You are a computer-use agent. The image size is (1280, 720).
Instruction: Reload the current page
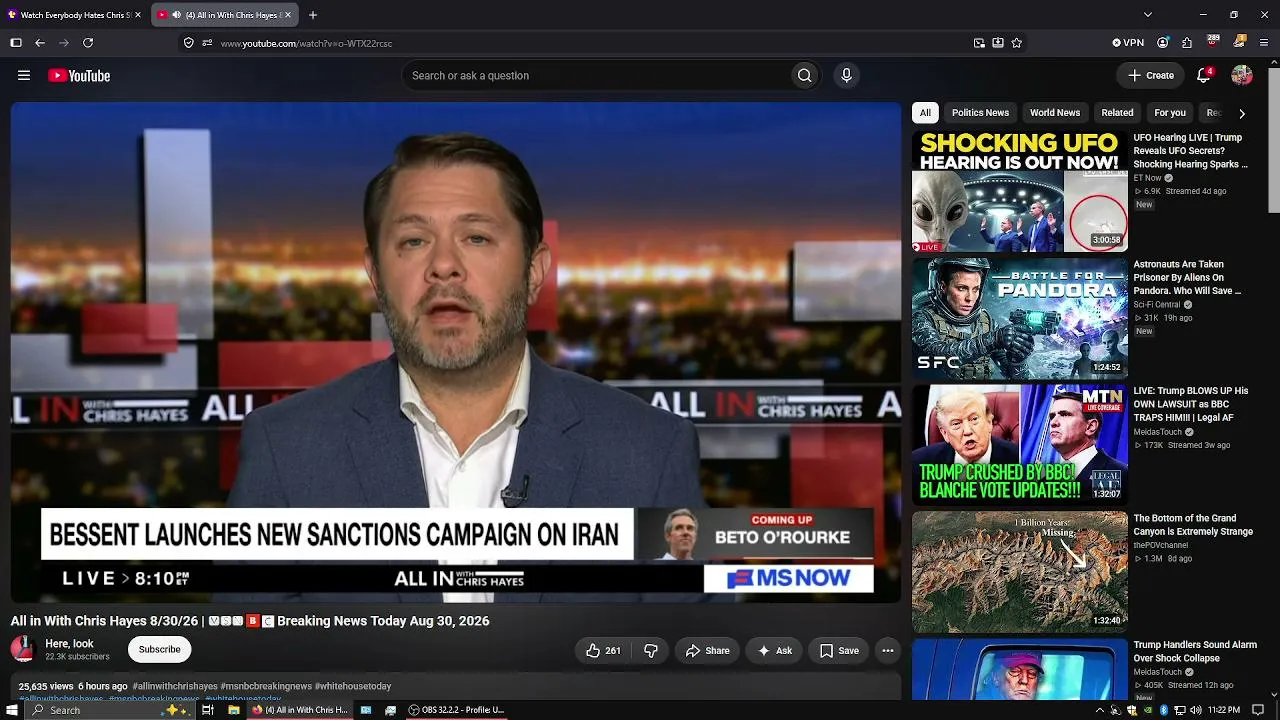coord(88,43)
